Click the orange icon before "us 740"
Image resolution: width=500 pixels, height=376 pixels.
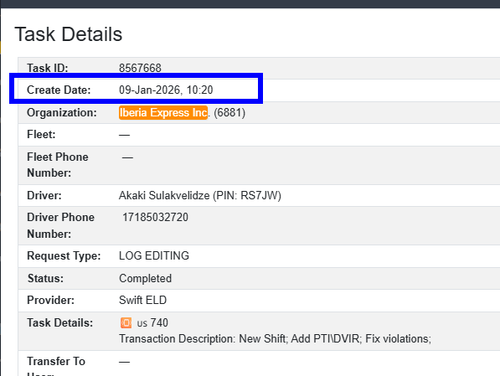coord(126,323)
